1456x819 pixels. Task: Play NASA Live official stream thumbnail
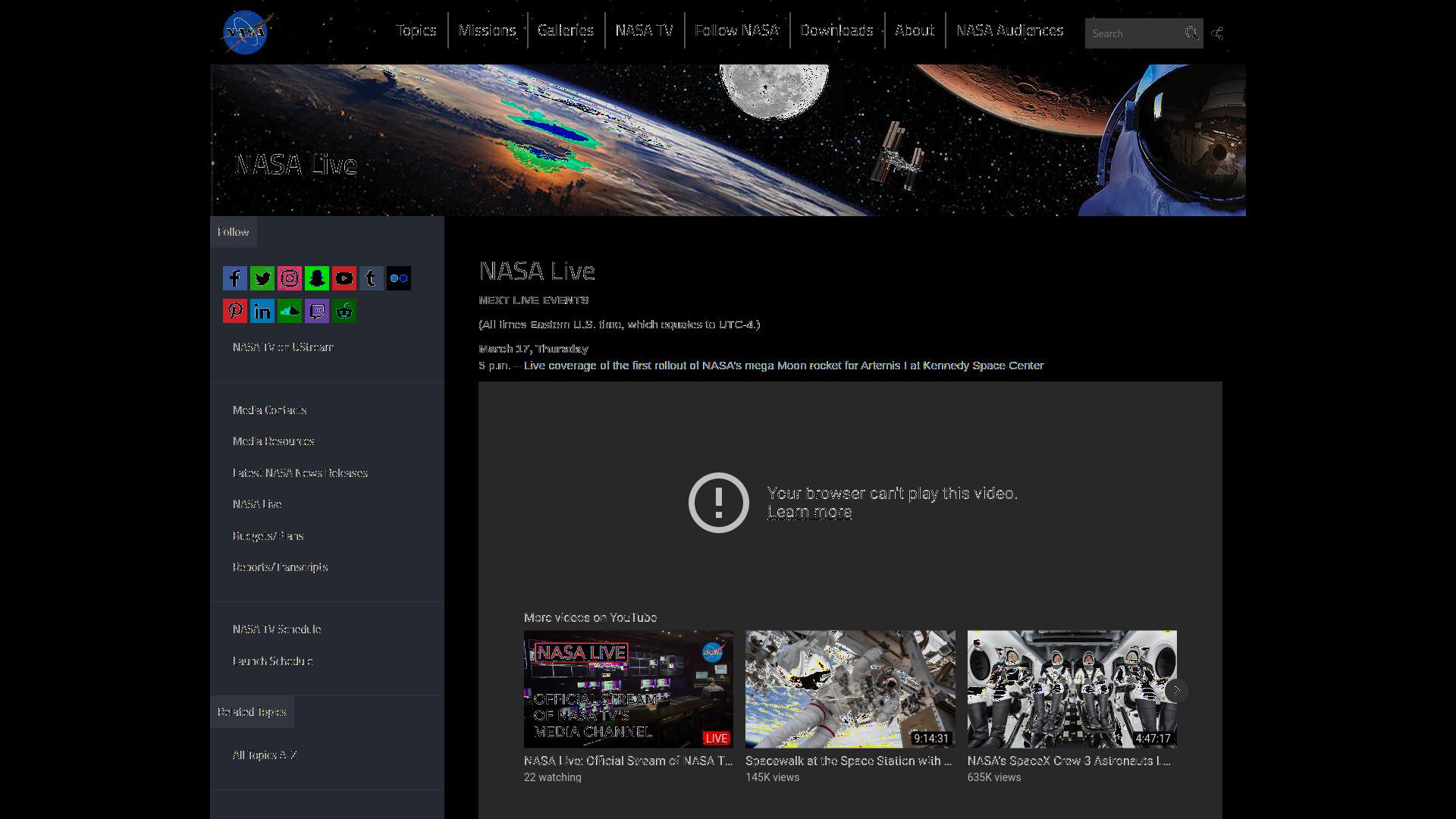click(x=628, y=689)
